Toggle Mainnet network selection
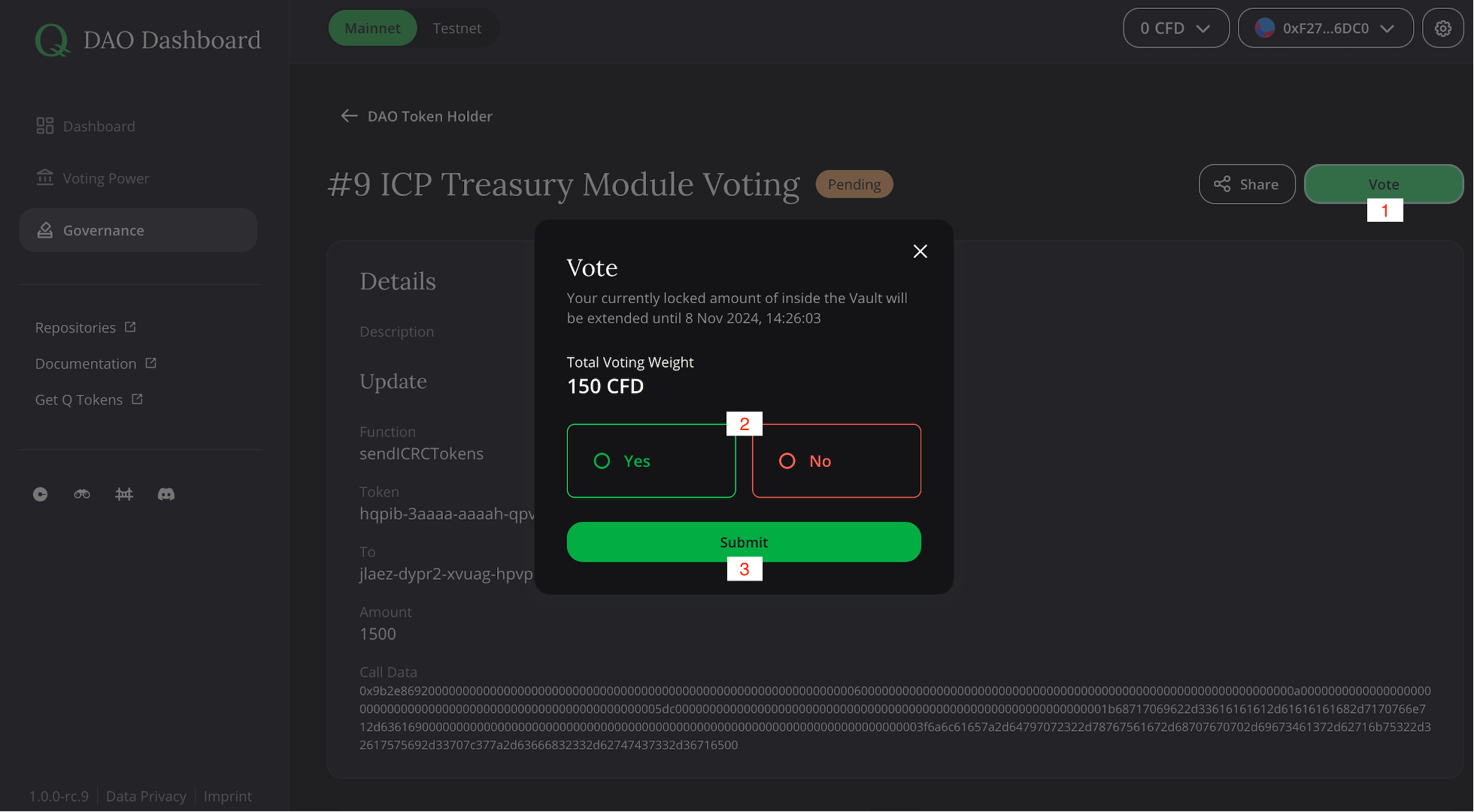Viewport: 1474px width, 812px height. [x=372, y=27]
